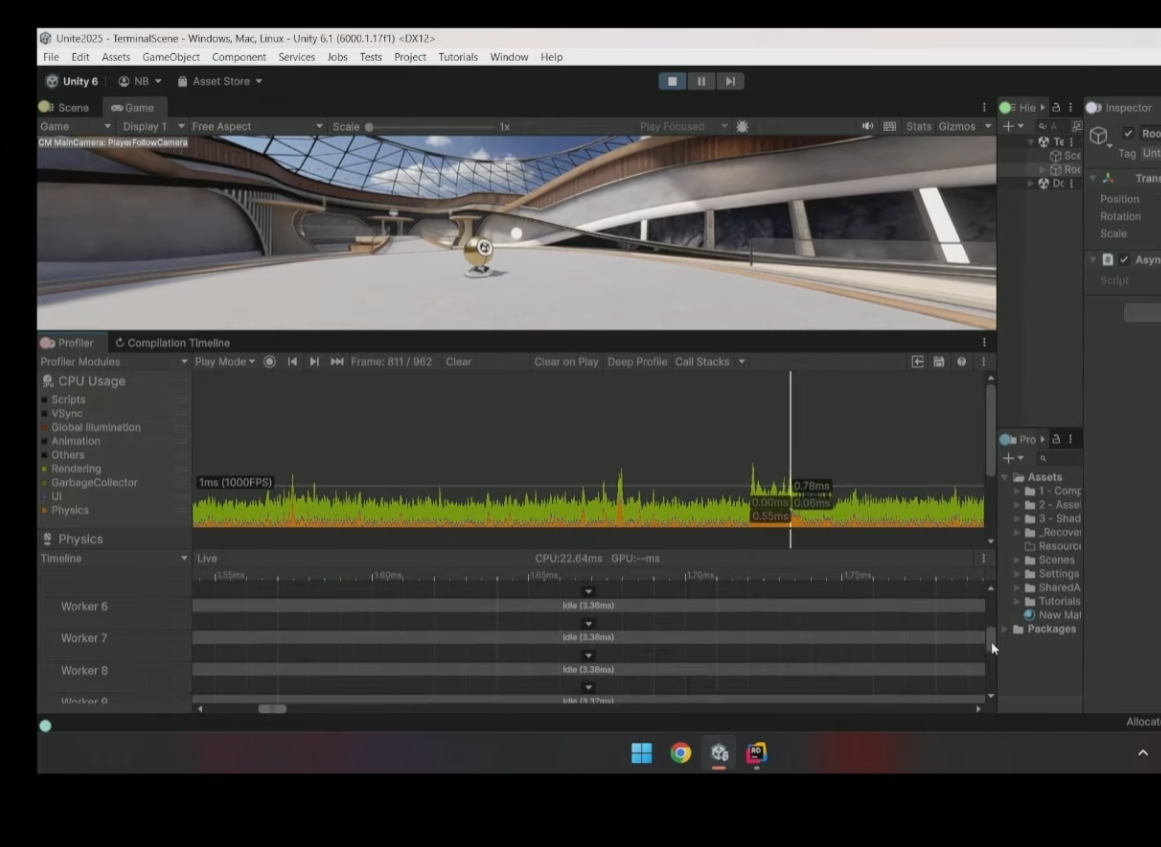The height and width of the screenshot is (847, 1161).
Task: Toggle Stats overlay in Game view
Action: pos(919,127)
